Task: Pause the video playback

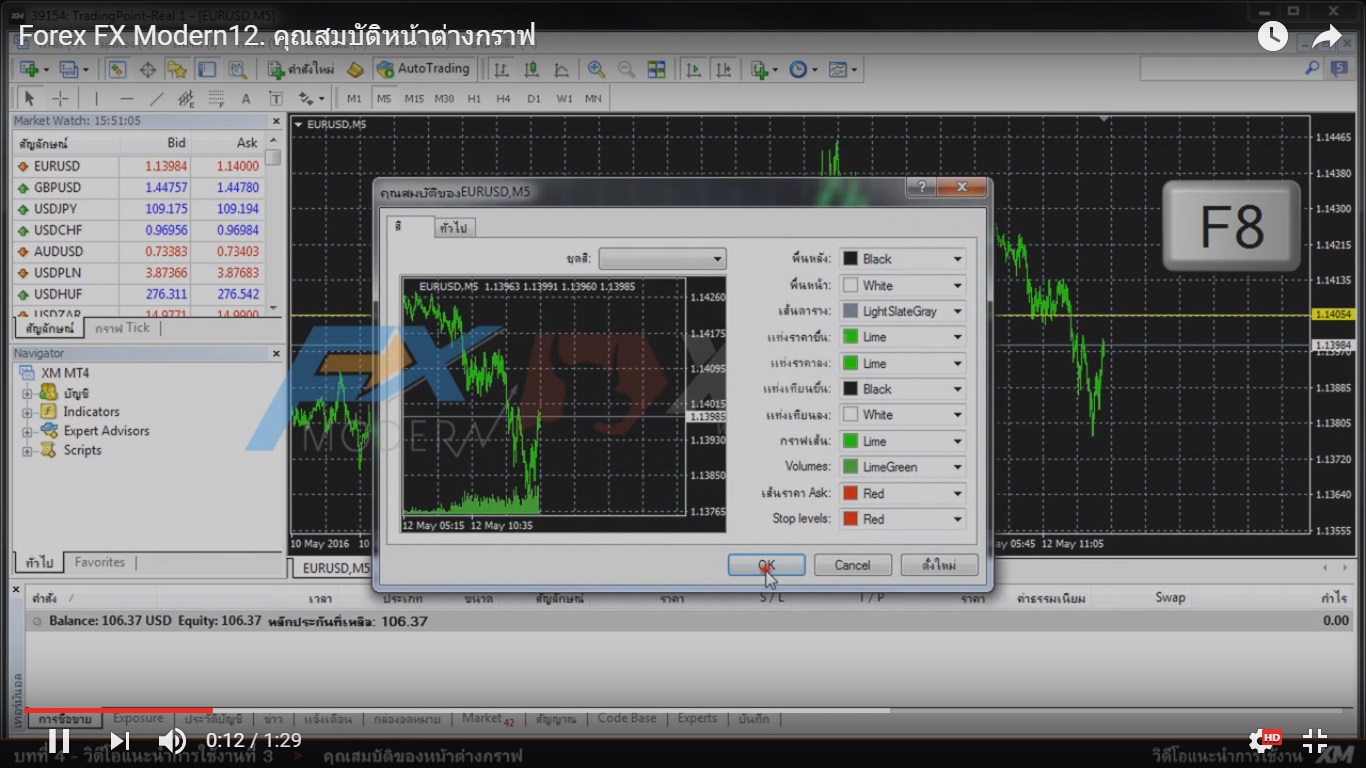Action: pyautogui.click(x=59, y=741)
